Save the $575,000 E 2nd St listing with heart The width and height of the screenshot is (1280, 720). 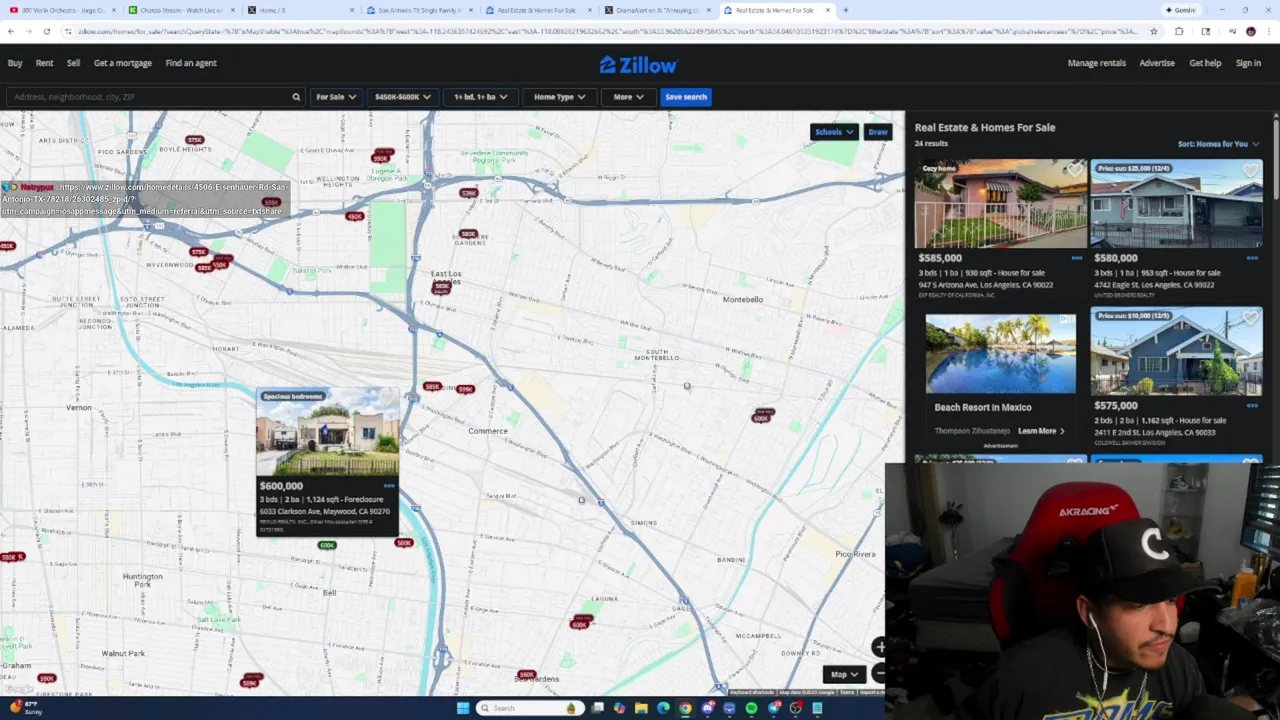[1250, 319]
